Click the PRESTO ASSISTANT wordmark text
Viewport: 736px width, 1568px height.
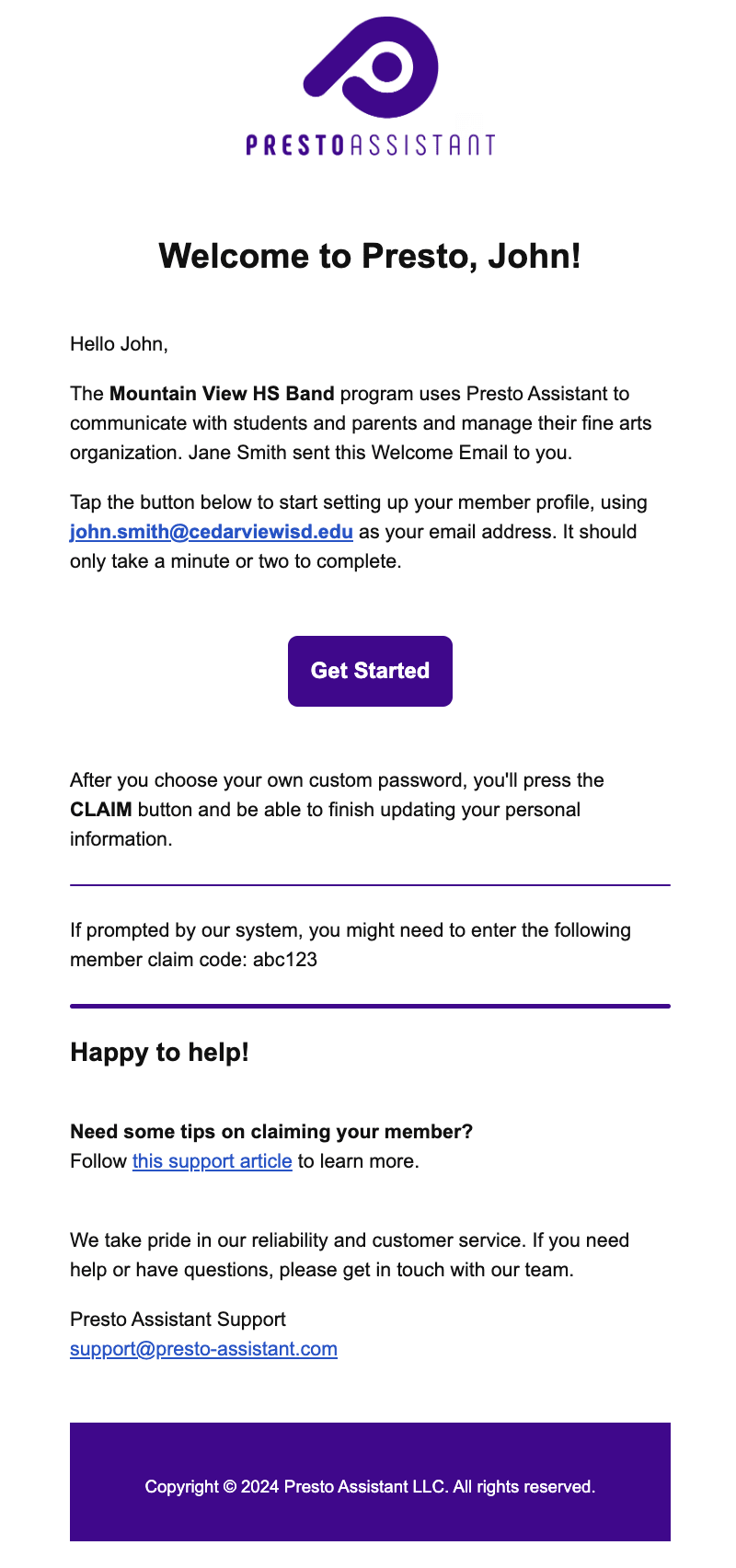(x=370, y=145)
